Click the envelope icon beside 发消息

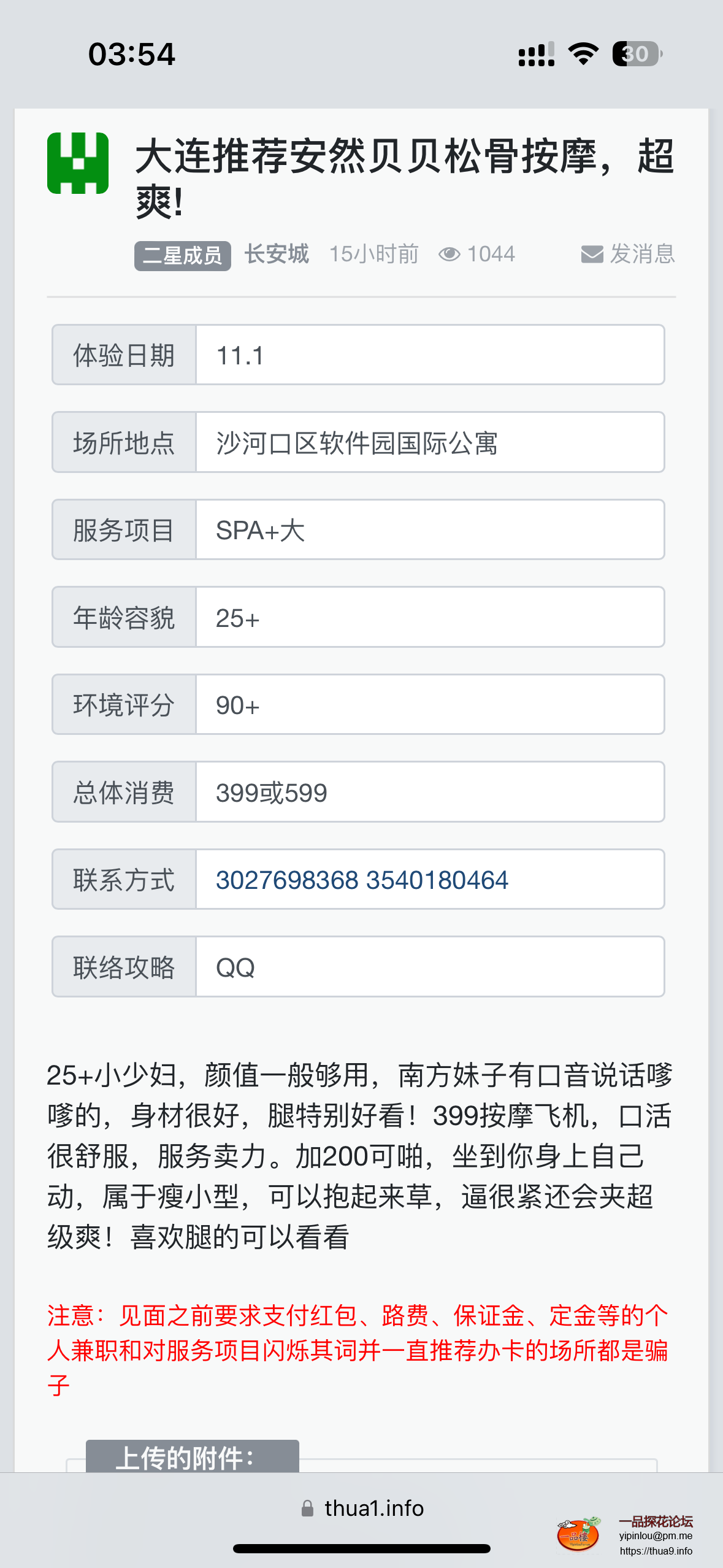point(592,254)
